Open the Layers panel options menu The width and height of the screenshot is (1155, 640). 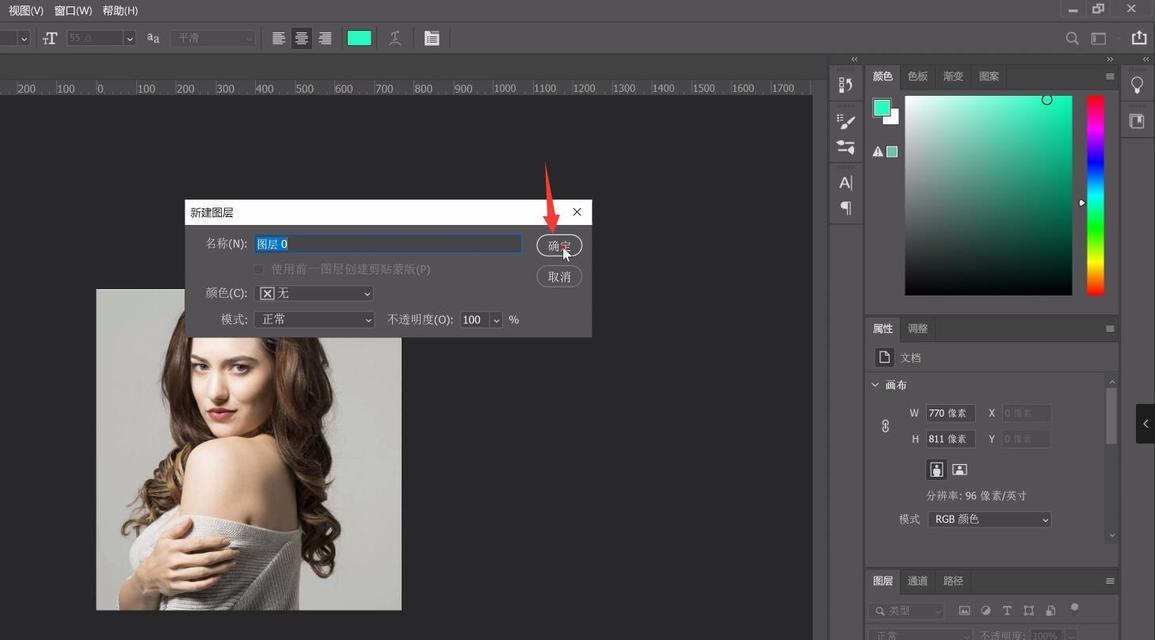pyautogui.click(x=1109, y=581)
